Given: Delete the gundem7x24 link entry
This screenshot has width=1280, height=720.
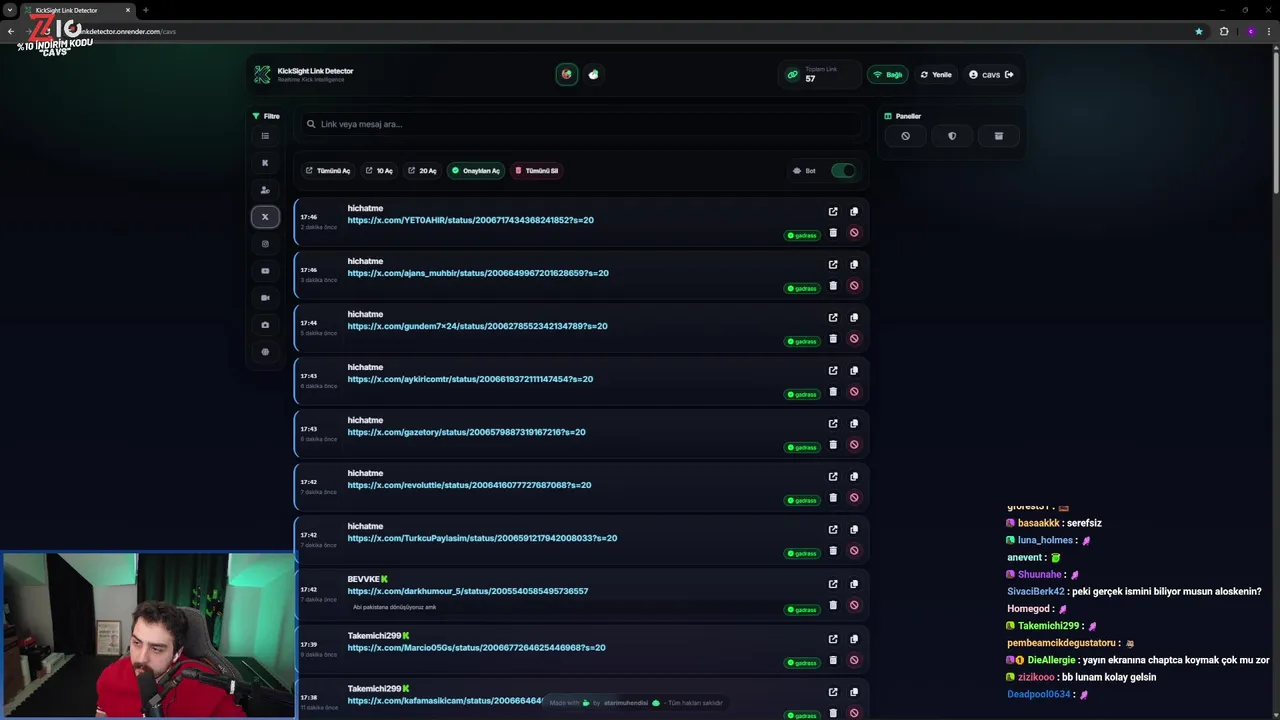Looking at the screenshot, I should [x=833, y=339].
